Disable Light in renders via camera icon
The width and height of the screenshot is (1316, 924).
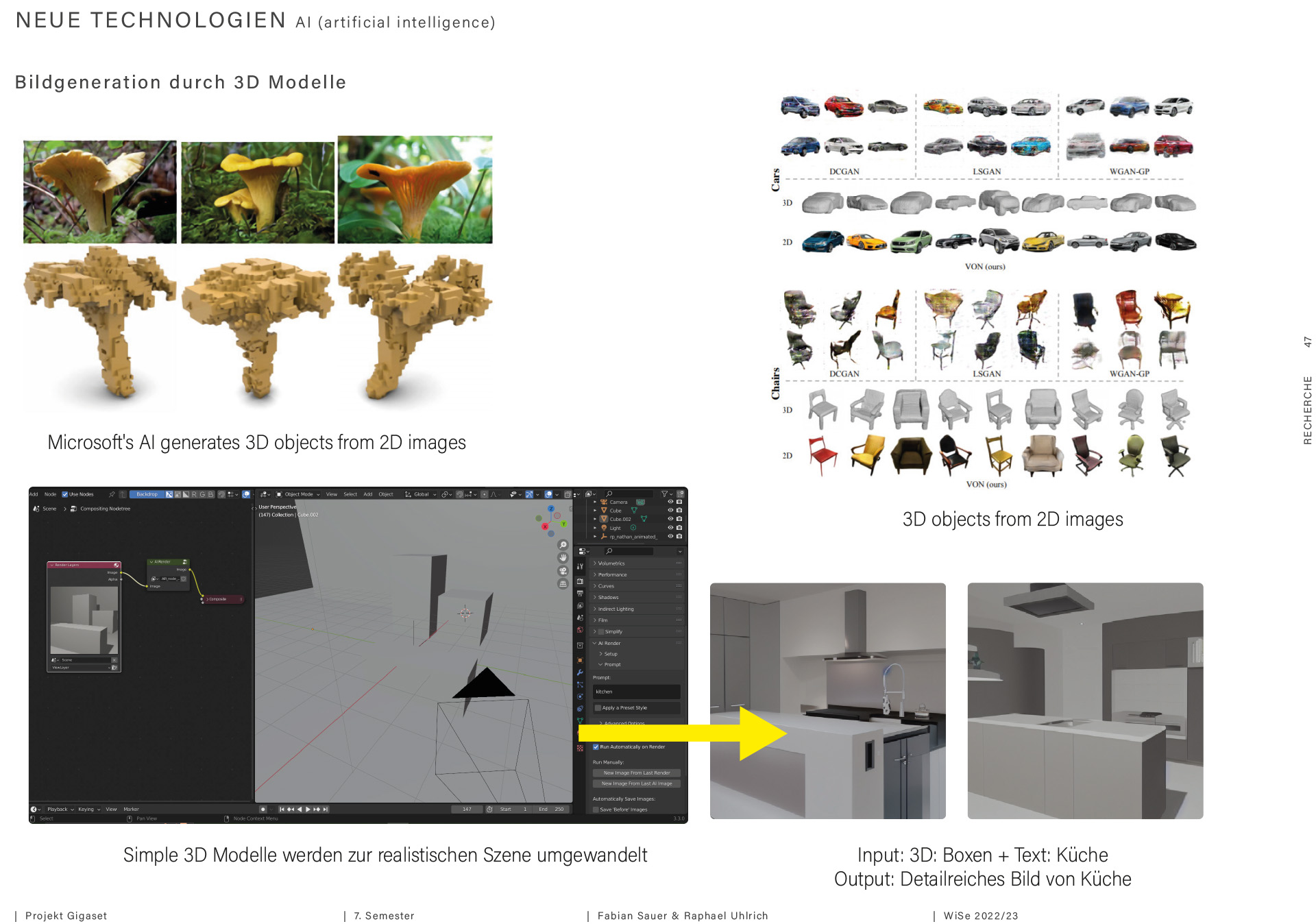(679, 528)
